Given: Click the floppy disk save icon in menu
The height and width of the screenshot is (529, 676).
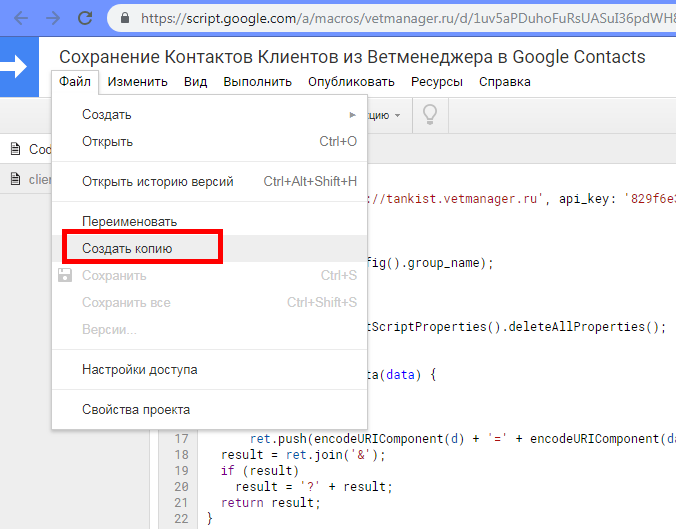Looking at the screenshot, I should coord(65,275).
